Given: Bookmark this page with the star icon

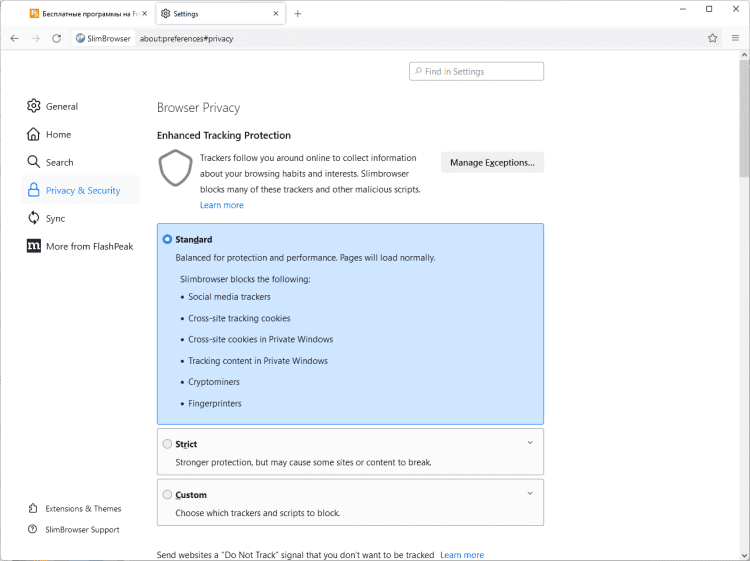Looking at the screenshot, I should 713,38.
